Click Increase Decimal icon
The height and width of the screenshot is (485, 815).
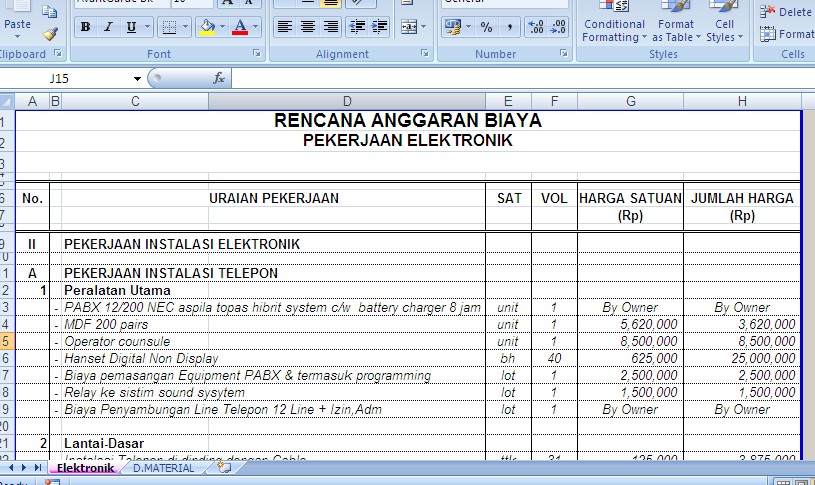(535, 27)
